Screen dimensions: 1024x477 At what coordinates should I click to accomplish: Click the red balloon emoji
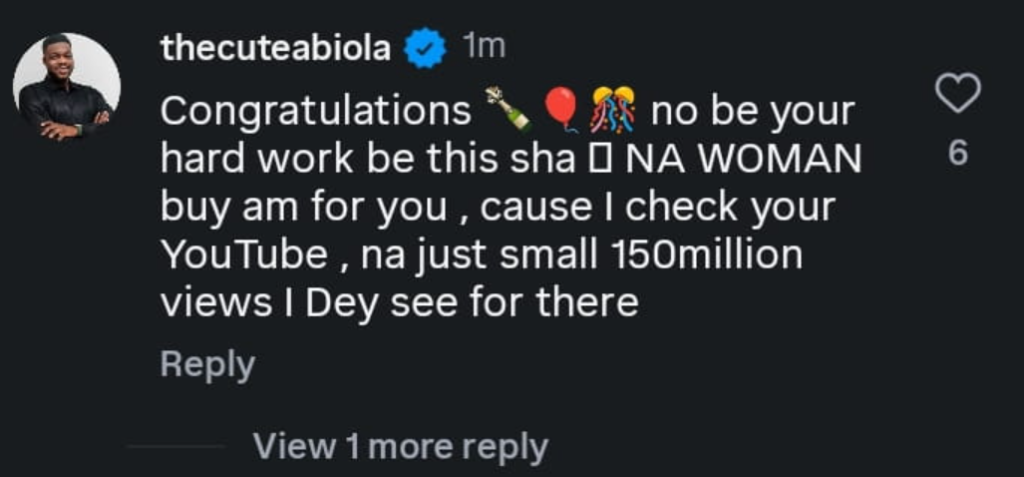pos(562,110)
